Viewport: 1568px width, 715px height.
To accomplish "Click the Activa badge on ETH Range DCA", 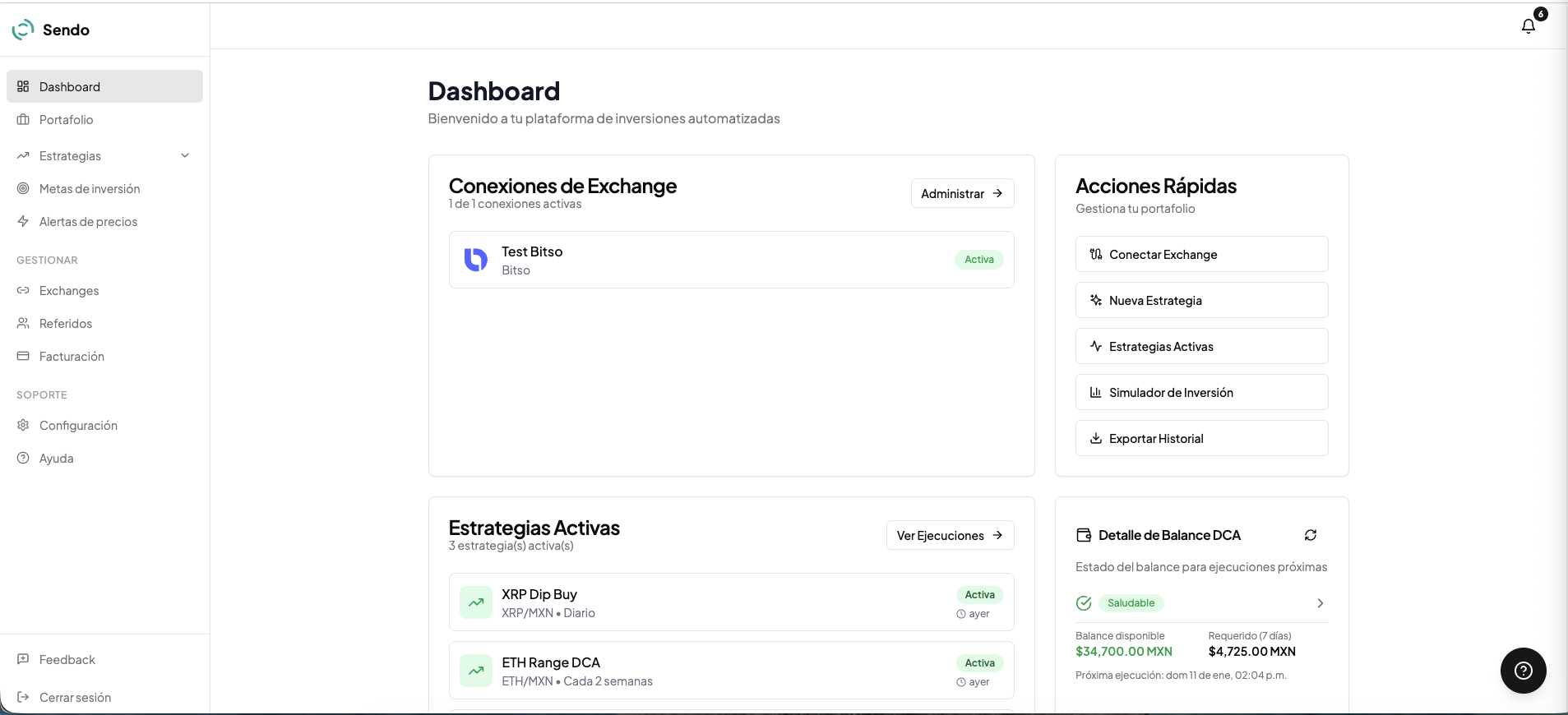I will (979, 662).
